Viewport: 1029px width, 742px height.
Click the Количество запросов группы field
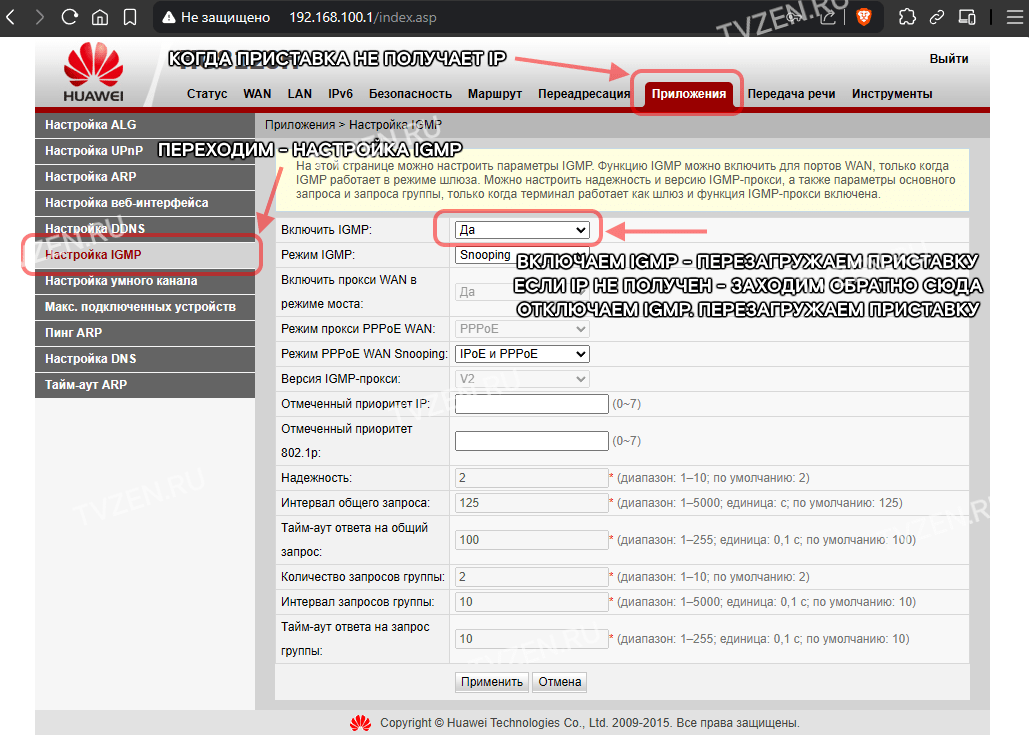532,577
